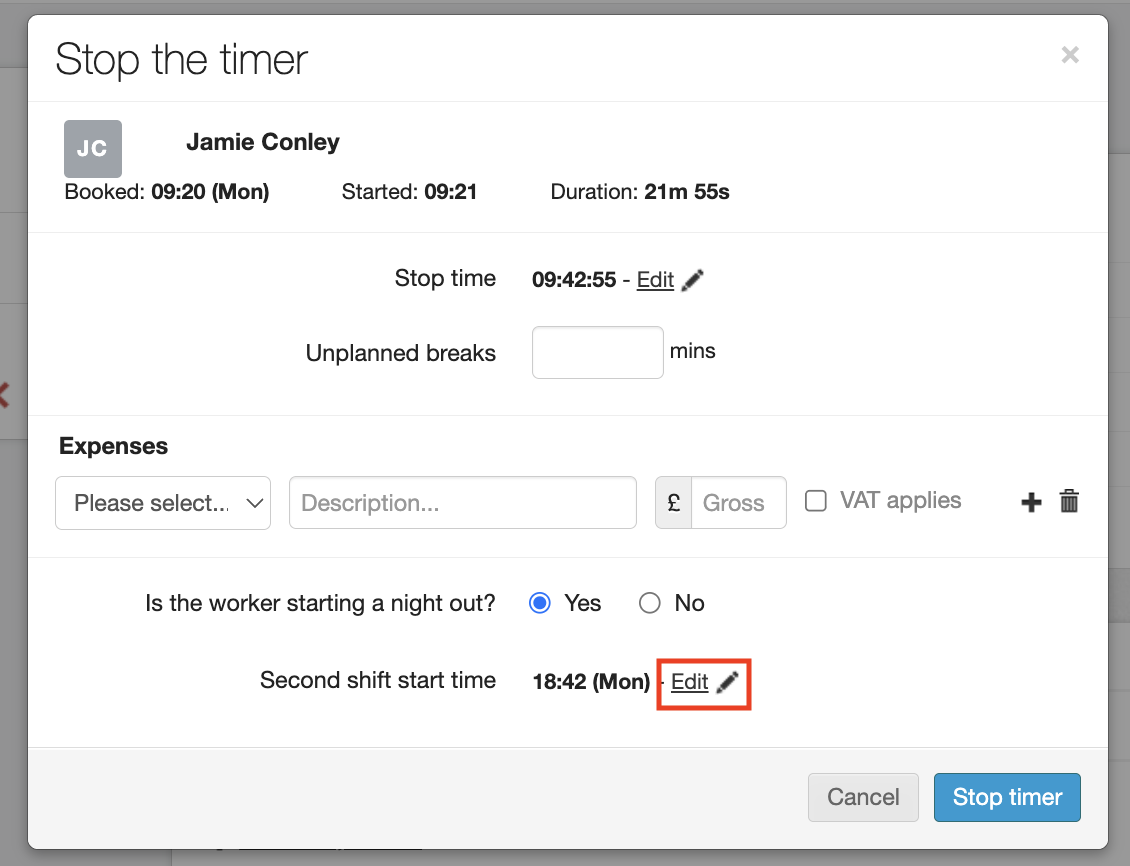This screenshot has width=1130, height=866.
Task: Open the expense type 'Please select...' dropdown
Action: (163, 502)
